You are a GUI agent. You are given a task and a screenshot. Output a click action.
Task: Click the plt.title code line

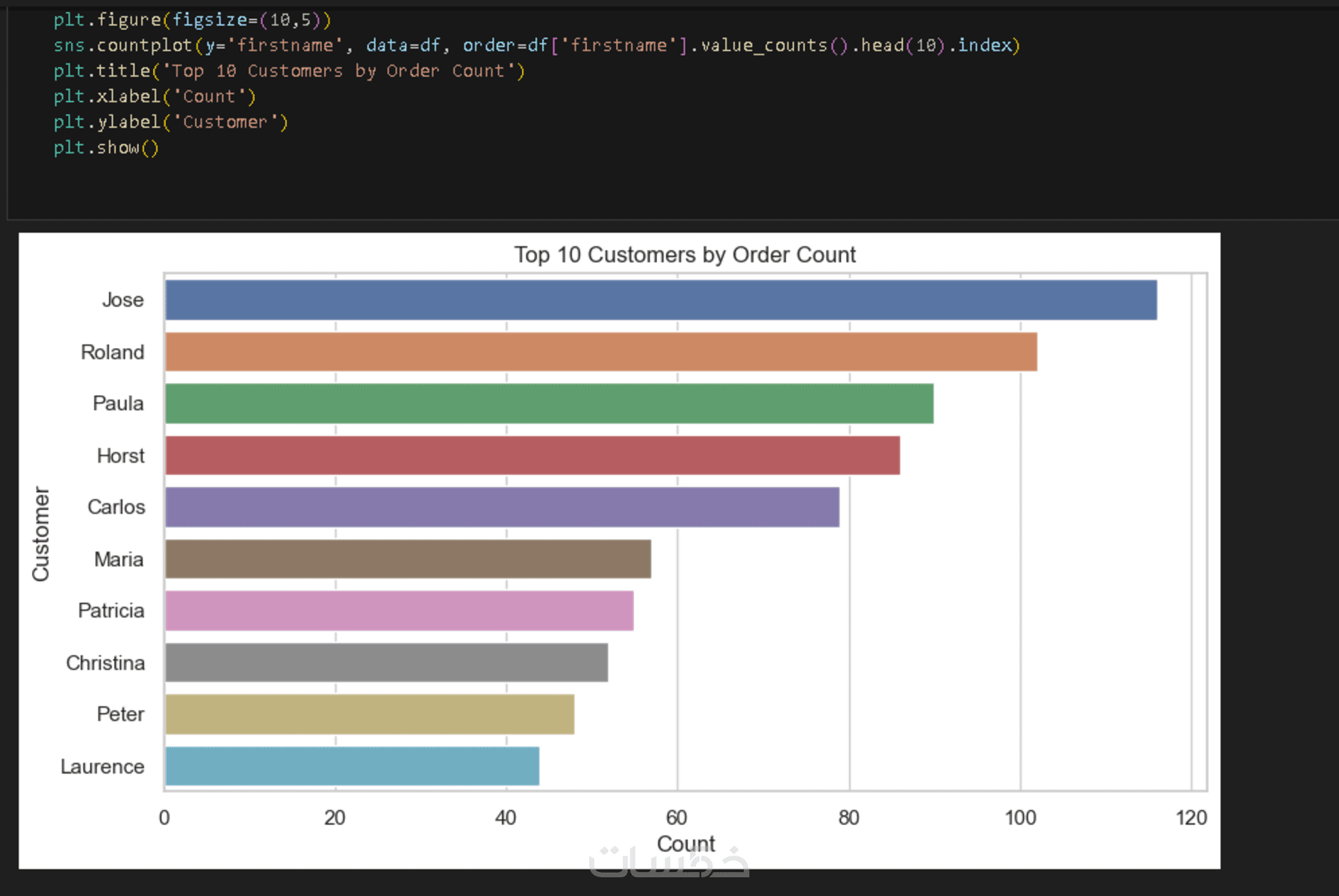click(x=289, y=71)
